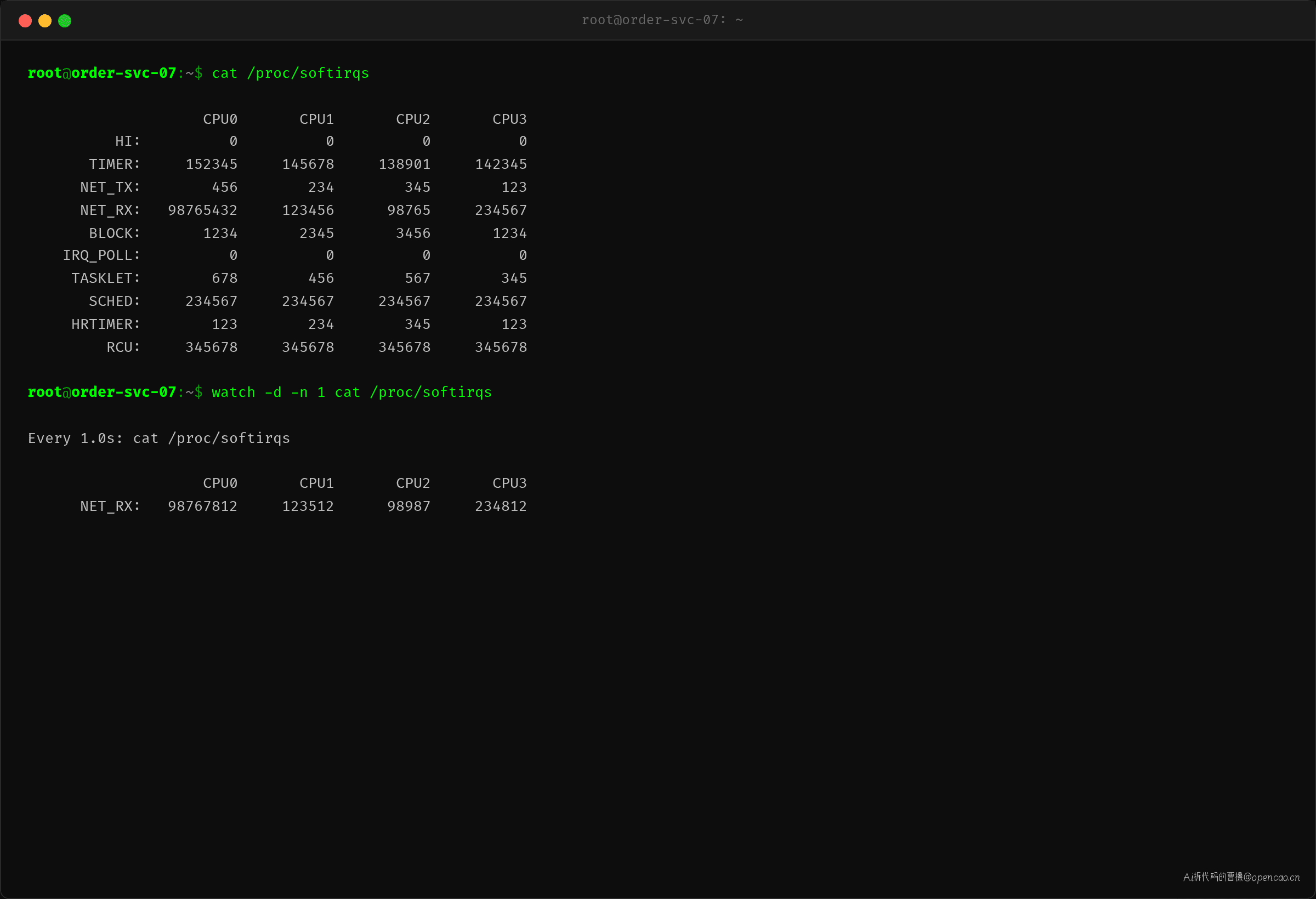
Task: Click the window title root@order-svc-07: ~
Action: [x=662, y=20]
